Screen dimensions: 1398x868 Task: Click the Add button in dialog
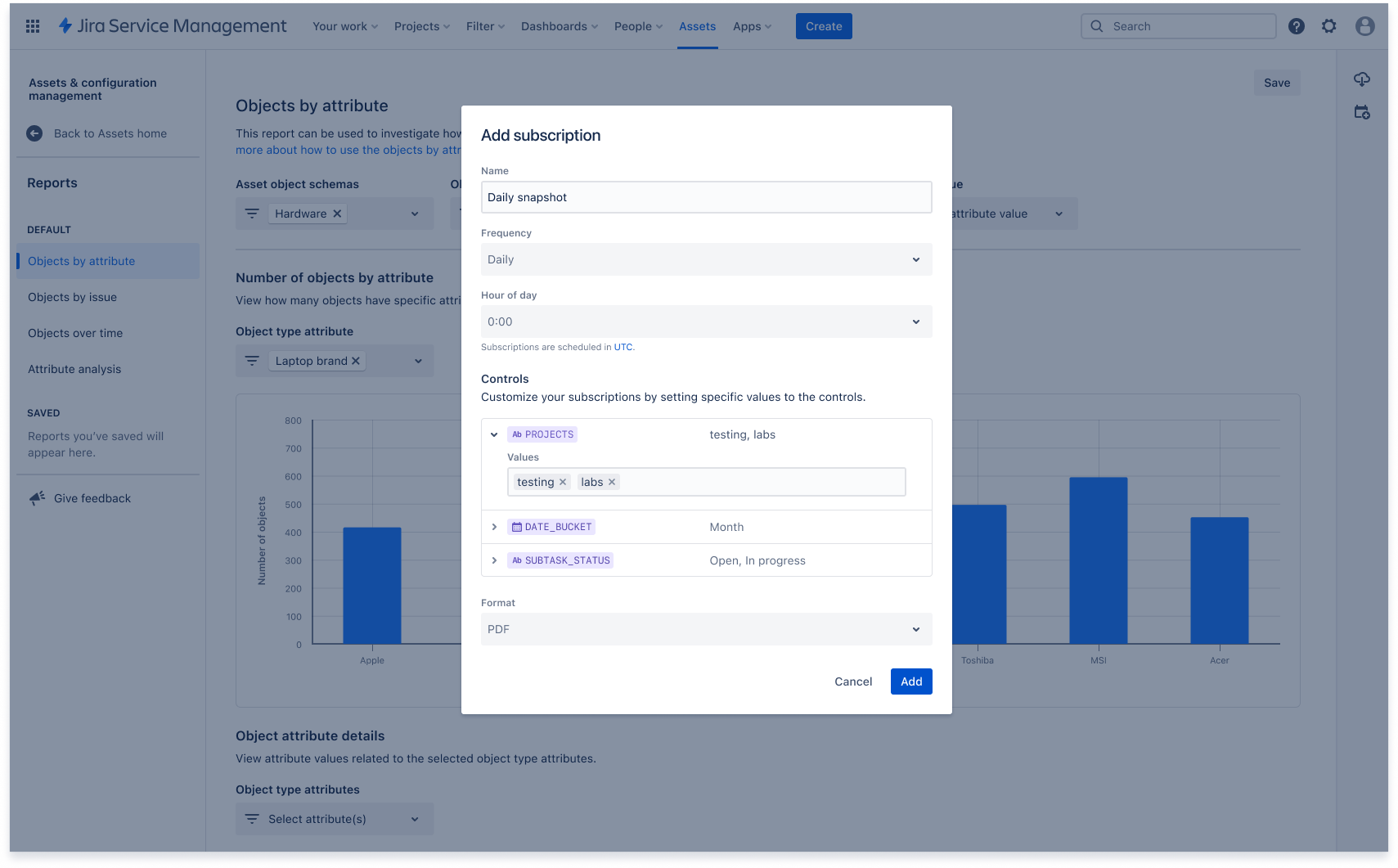(911, 681)
